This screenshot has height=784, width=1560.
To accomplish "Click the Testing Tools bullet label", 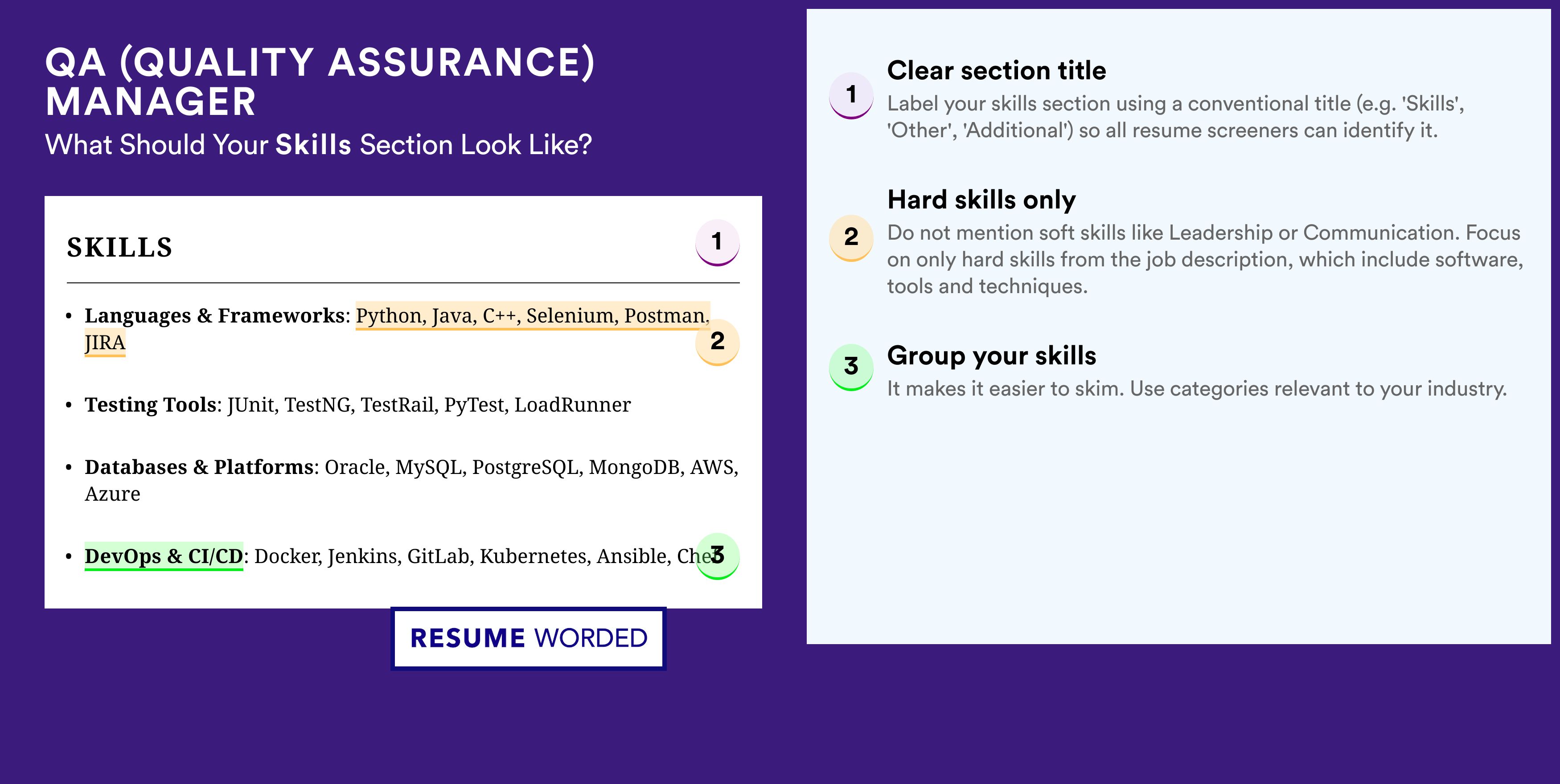I will 150,404.
